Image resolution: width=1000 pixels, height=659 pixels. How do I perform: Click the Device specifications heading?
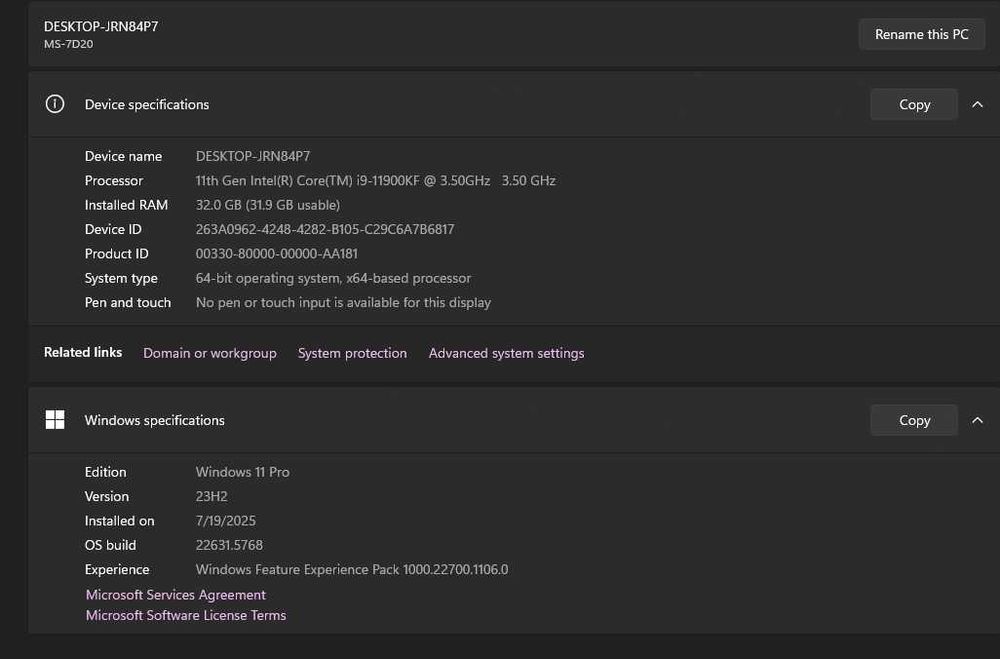point(147,105)
